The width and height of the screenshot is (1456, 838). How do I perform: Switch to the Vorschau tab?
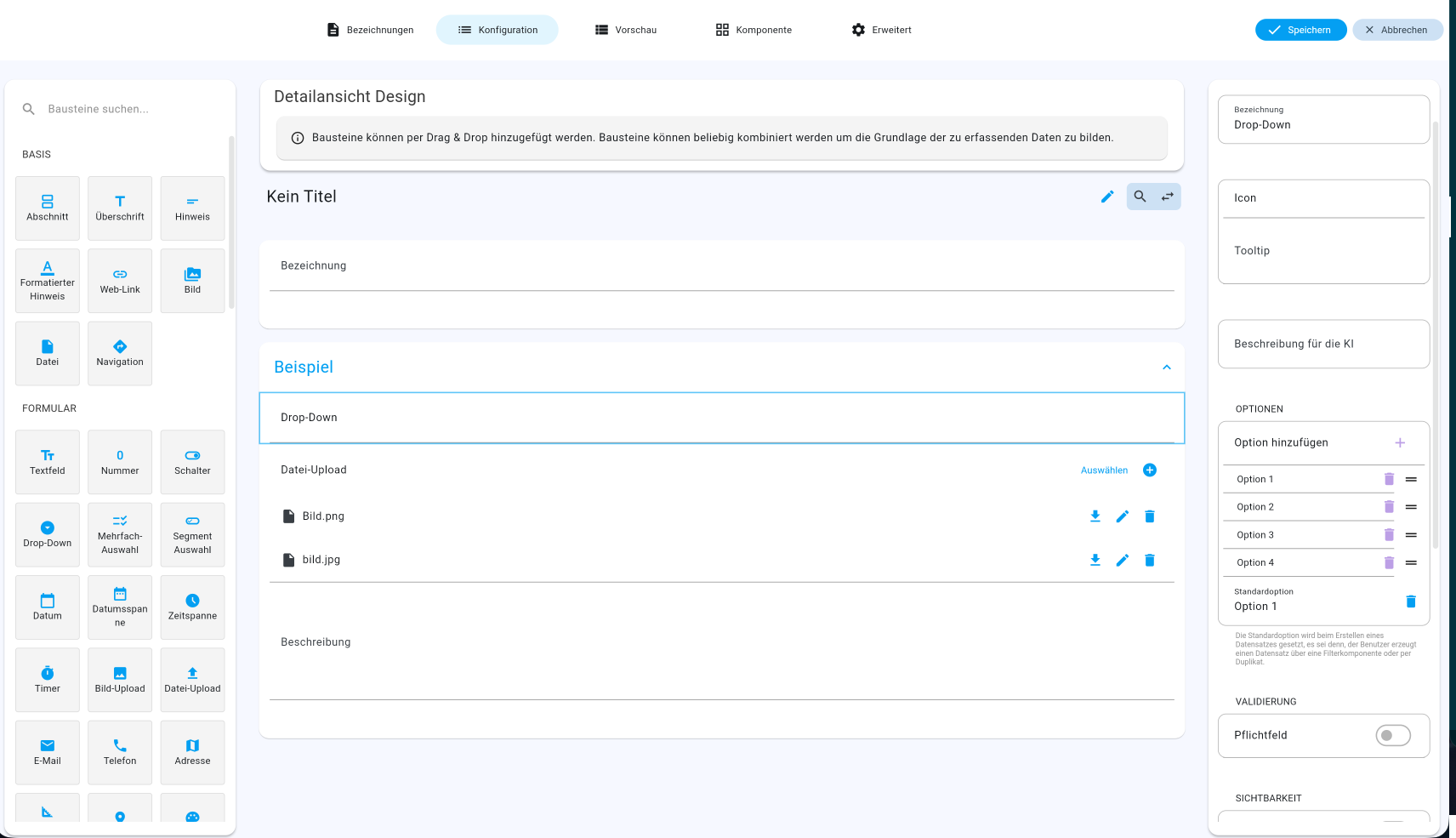[x=626, y=30]
